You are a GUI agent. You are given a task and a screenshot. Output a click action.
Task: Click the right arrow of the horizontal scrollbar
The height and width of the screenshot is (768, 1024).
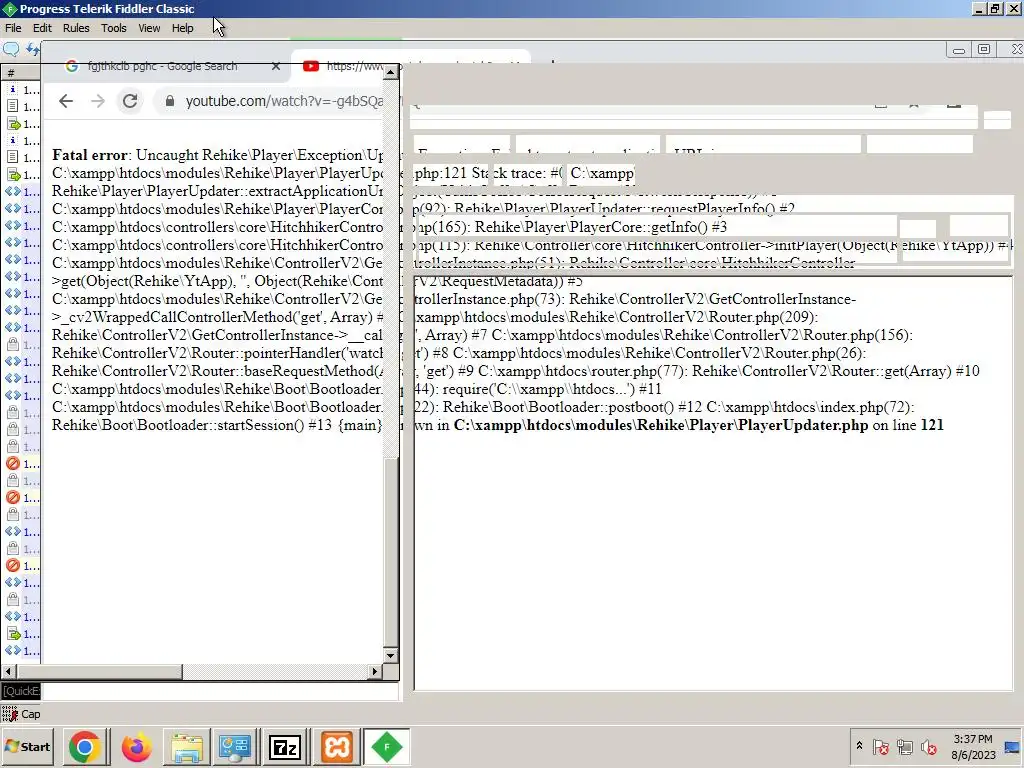375,671
